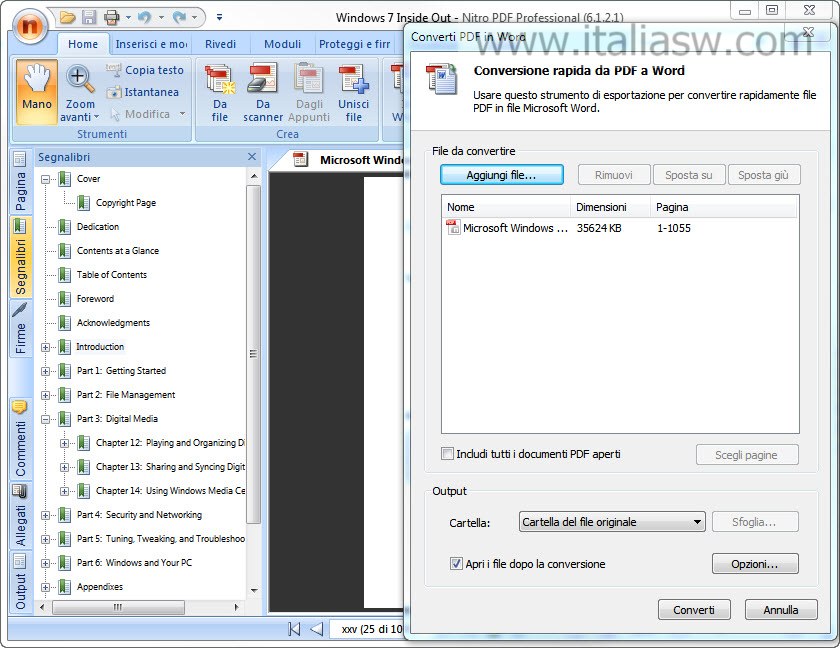Open the Zoom avanti dropdown arrow
This screenshot has width=840, height=648.
[96, 117]
